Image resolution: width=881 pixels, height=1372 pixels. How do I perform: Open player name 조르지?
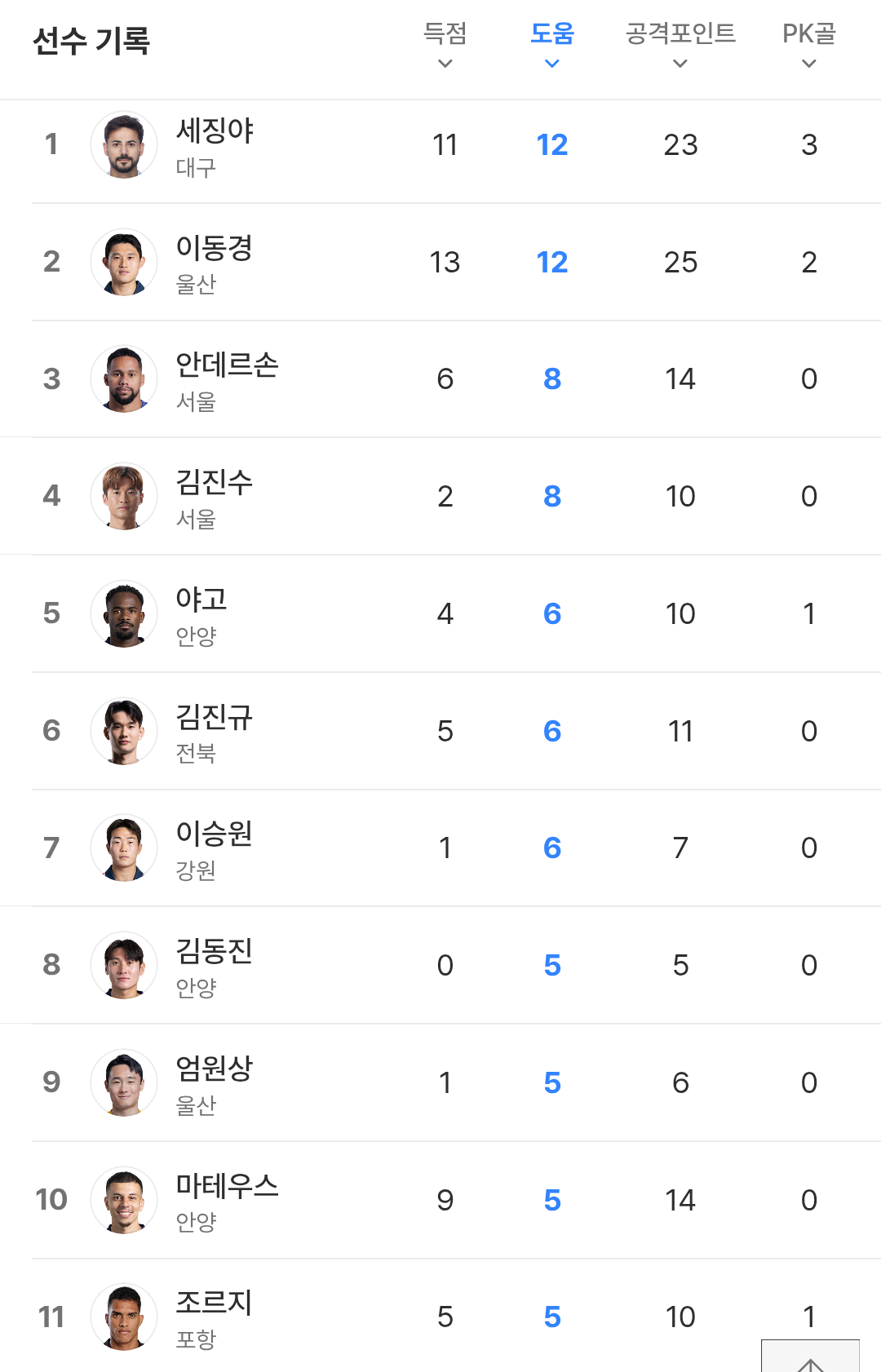[x=215, y=1303]
